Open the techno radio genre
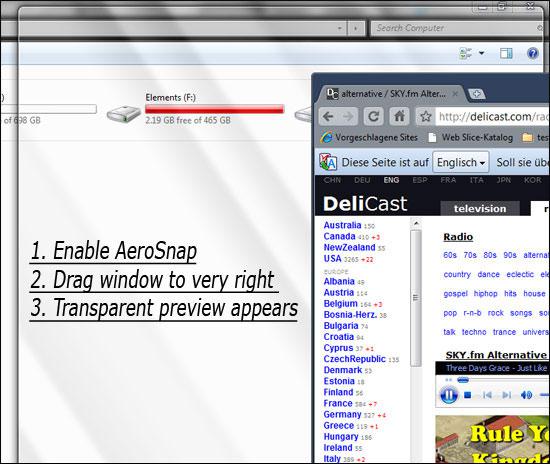The height and width of the screenshot is (464, 550). [474, 332]
